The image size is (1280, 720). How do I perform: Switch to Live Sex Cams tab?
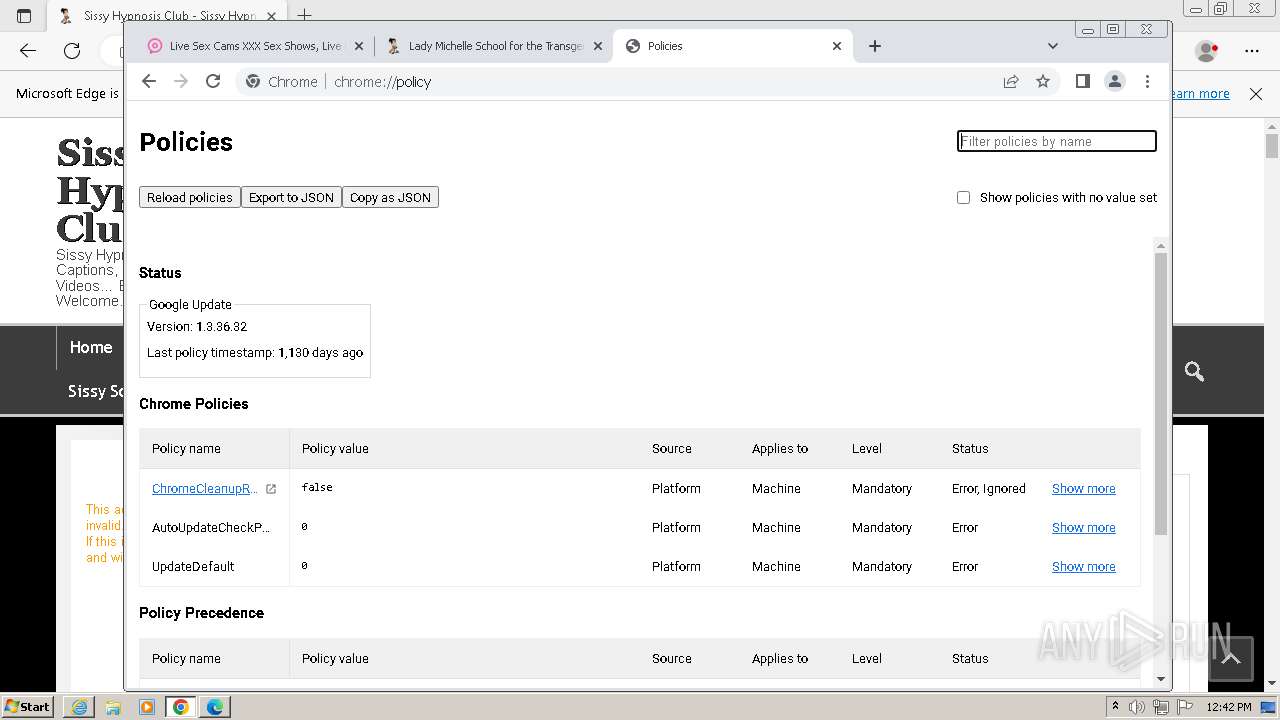(255, 46)
